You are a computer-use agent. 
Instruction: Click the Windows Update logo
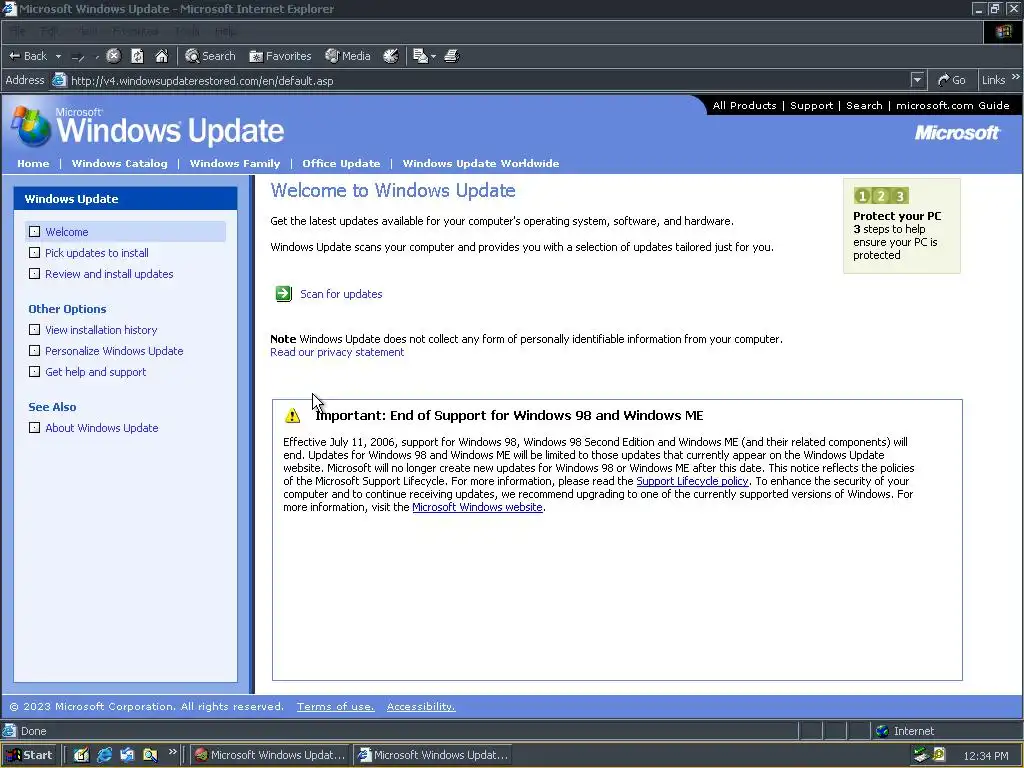pos(149,127)
